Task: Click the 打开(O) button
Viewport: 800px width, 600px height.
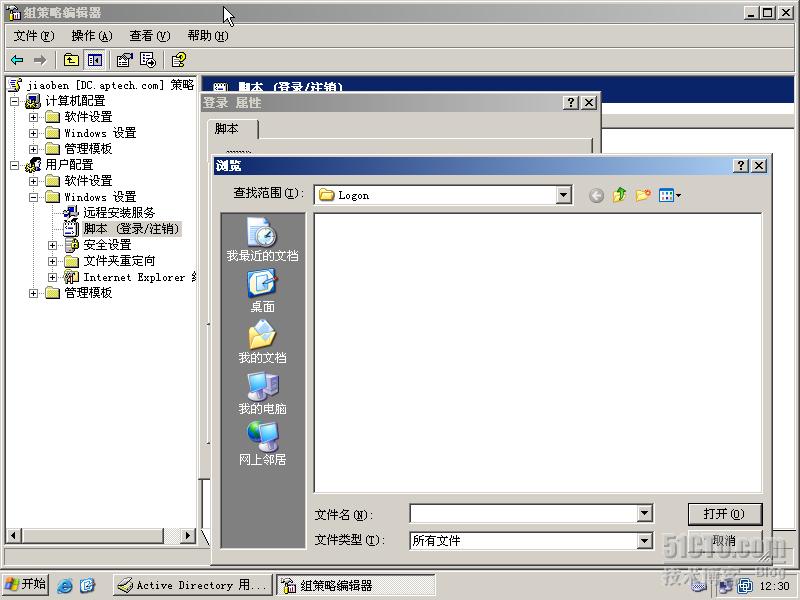Action: (724, 514)
